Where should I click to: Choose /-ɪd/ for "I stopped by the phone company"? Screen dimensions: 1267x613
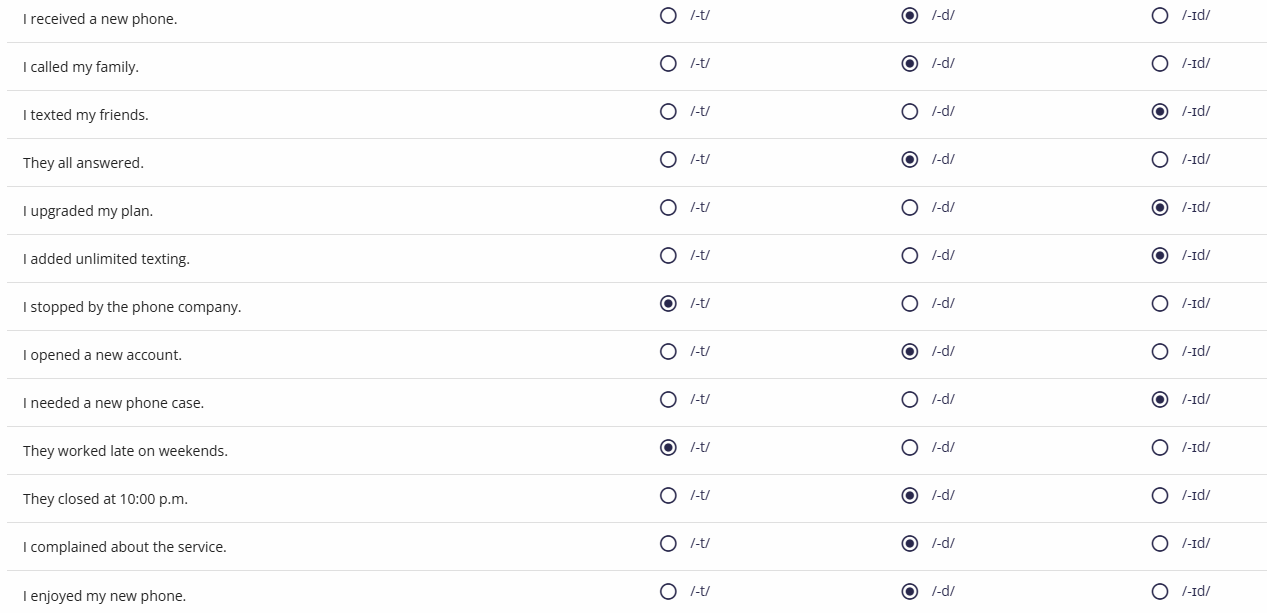coord(1160,303)
